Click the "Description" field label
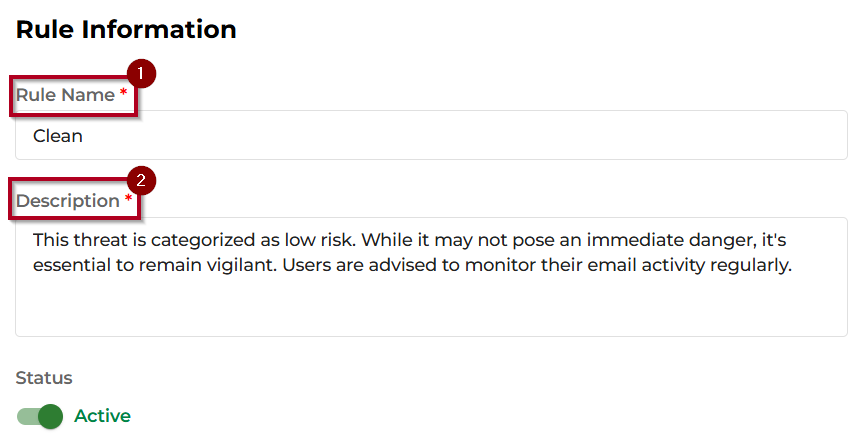Screen dimensions: 853x435 (67, 201)
